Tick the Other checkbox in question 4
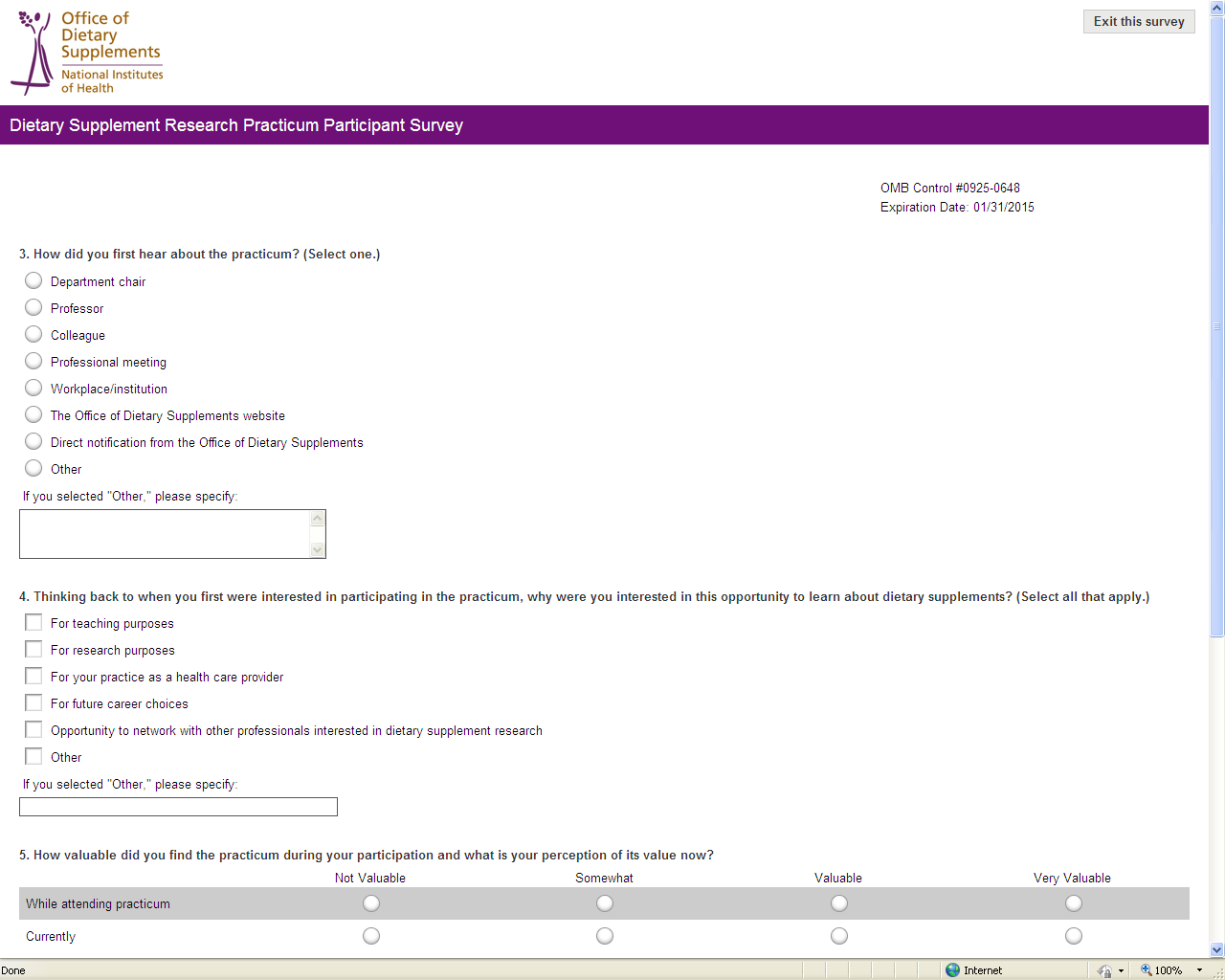The height and width of the screenshot is (980, 1225). click(33, 756)
